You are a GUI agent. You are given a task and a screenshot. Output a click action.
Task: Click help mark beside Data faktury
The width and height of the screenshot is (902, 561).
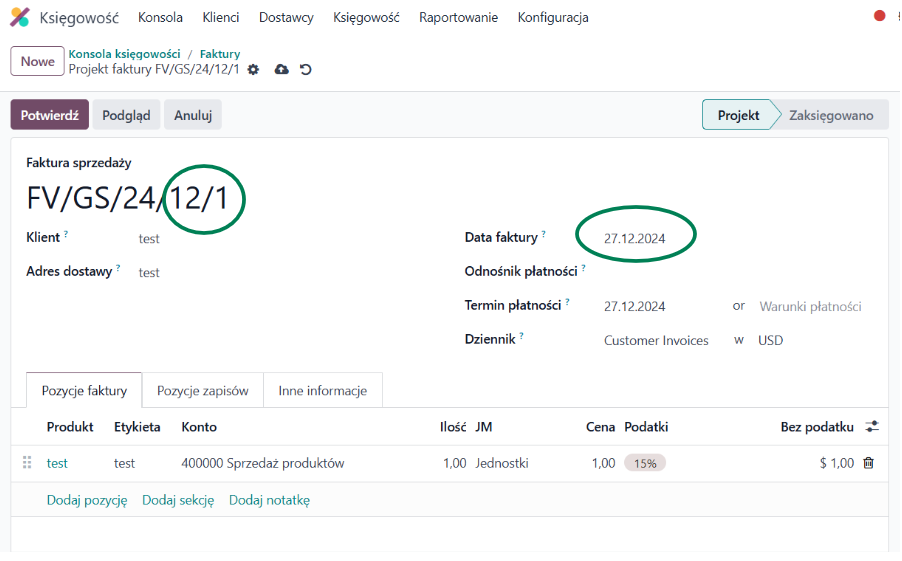(x=544, y=234)
